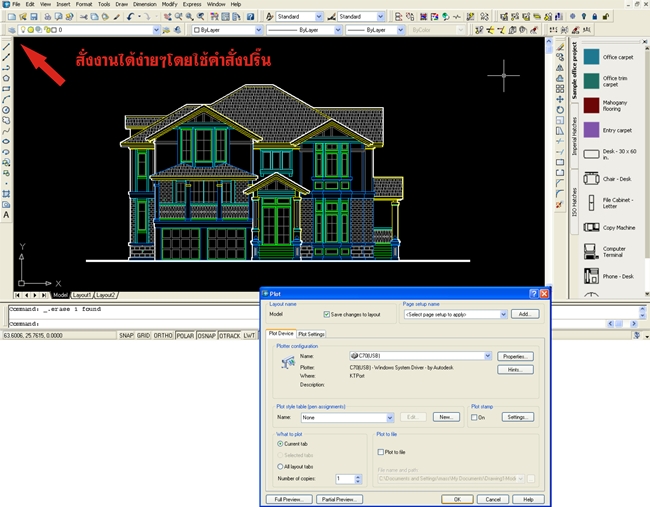Toggle OSNAP in status bar

(206, 335)
